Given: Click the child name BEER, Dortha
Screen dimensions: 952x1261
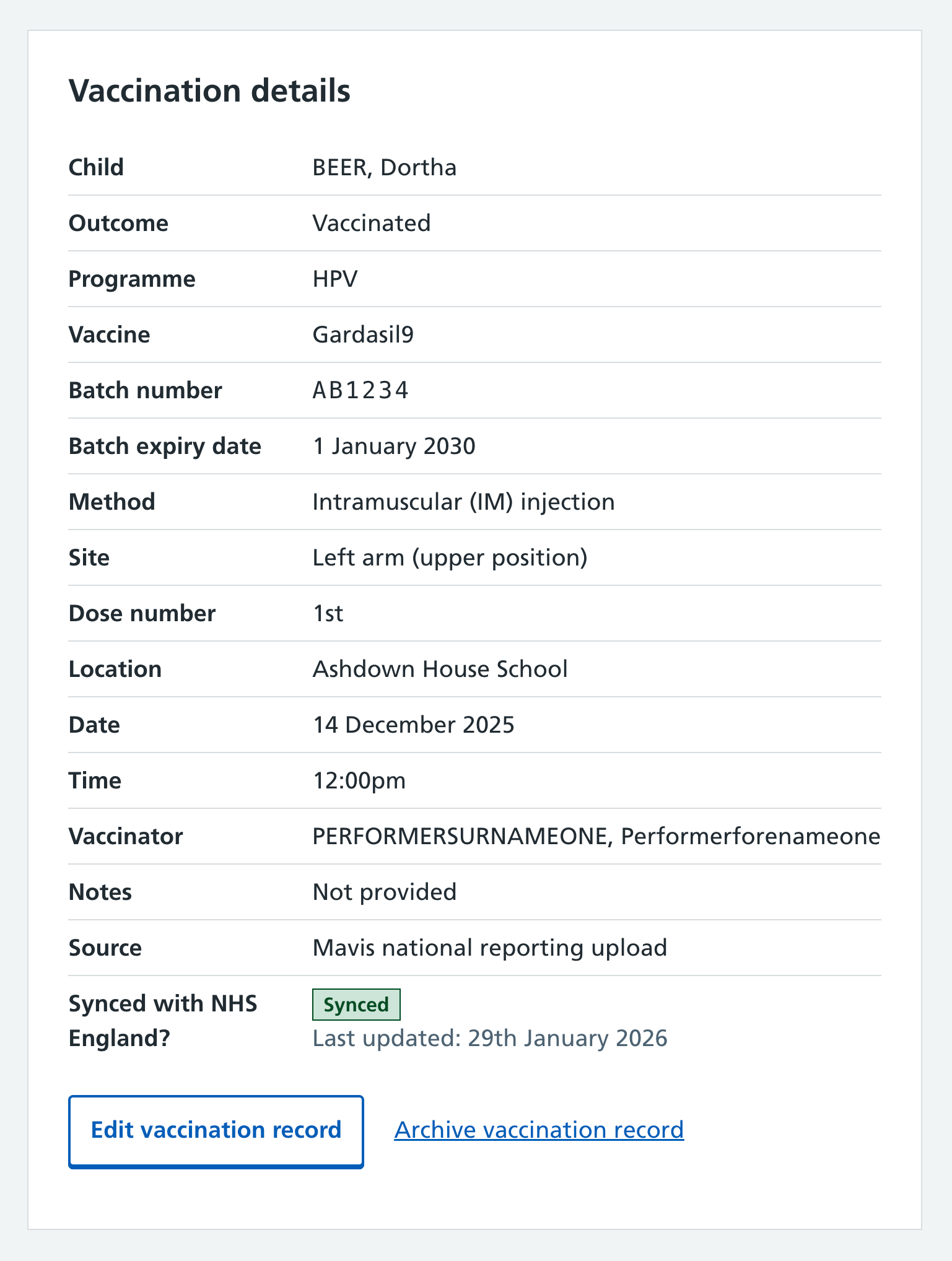Looking at the screenshot, I should click(x=384, y=167).
